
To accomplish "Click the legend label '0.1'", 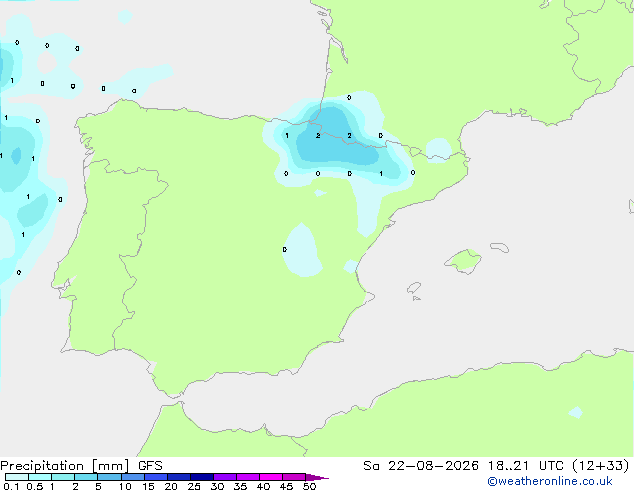I will point(11,486).
